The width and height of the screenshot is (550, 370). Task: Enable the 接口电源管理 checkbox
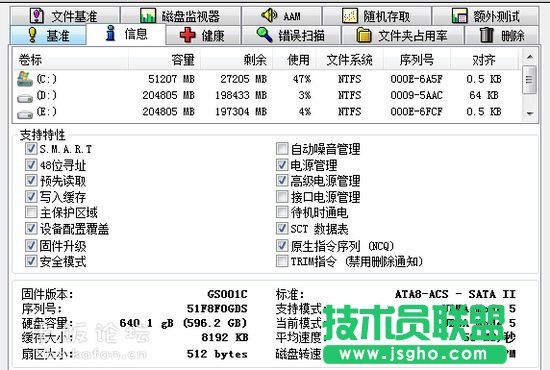[x=282, y=196]
